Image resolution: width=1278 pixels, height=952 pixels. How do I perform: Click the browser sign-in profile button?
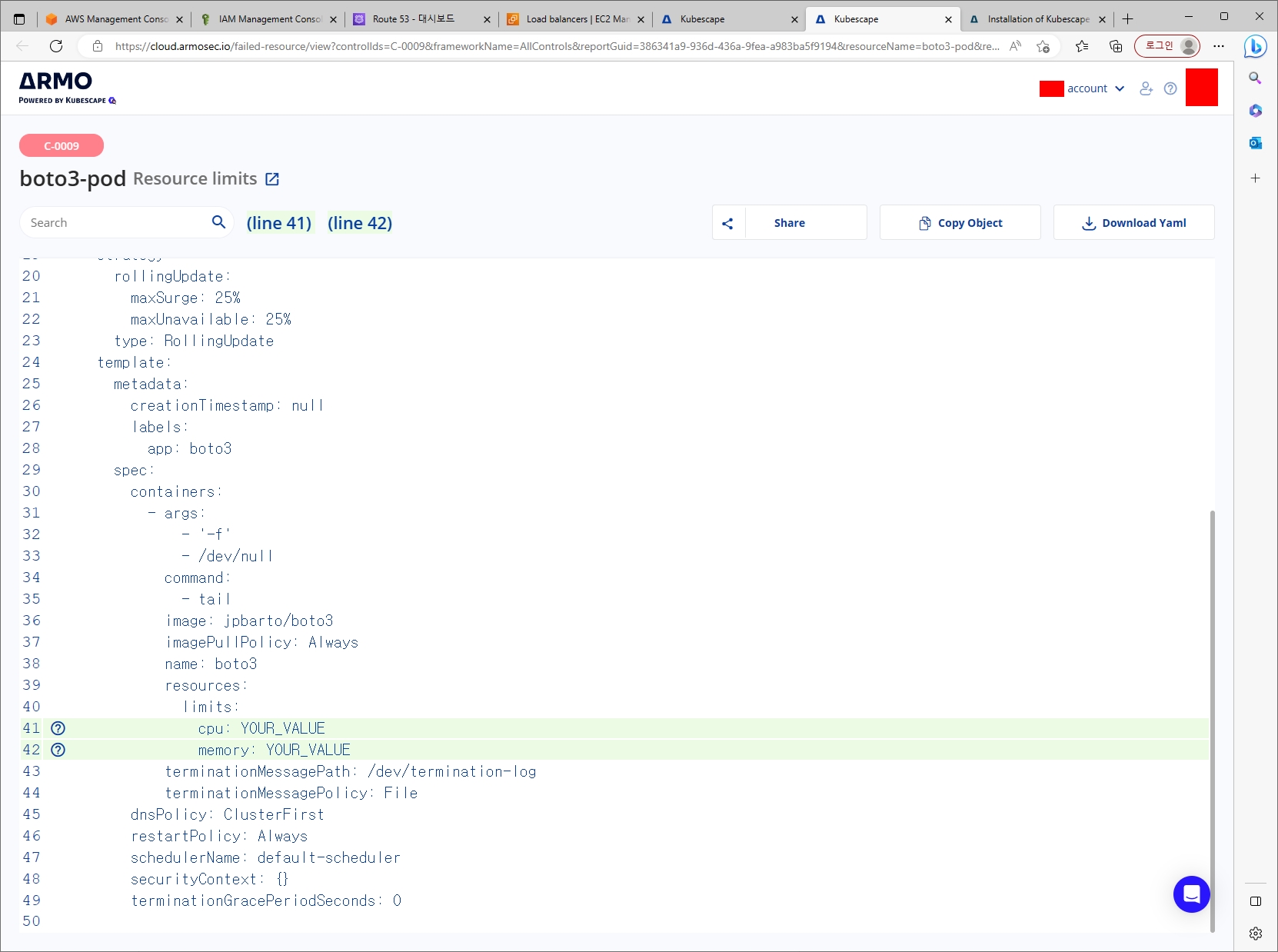click(1167, 46)
